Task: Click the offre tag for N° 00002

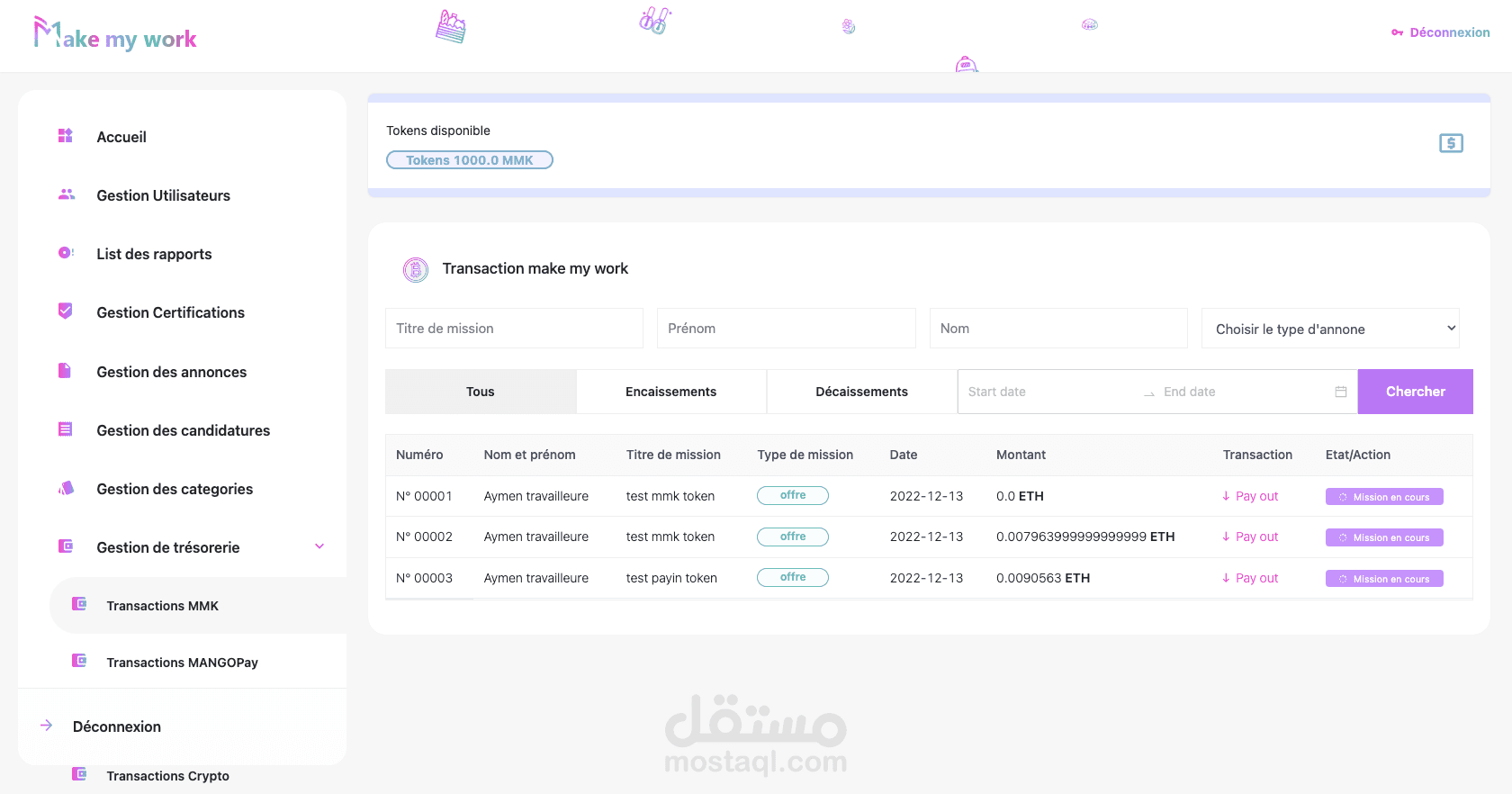Action: [x=793, y=537]
